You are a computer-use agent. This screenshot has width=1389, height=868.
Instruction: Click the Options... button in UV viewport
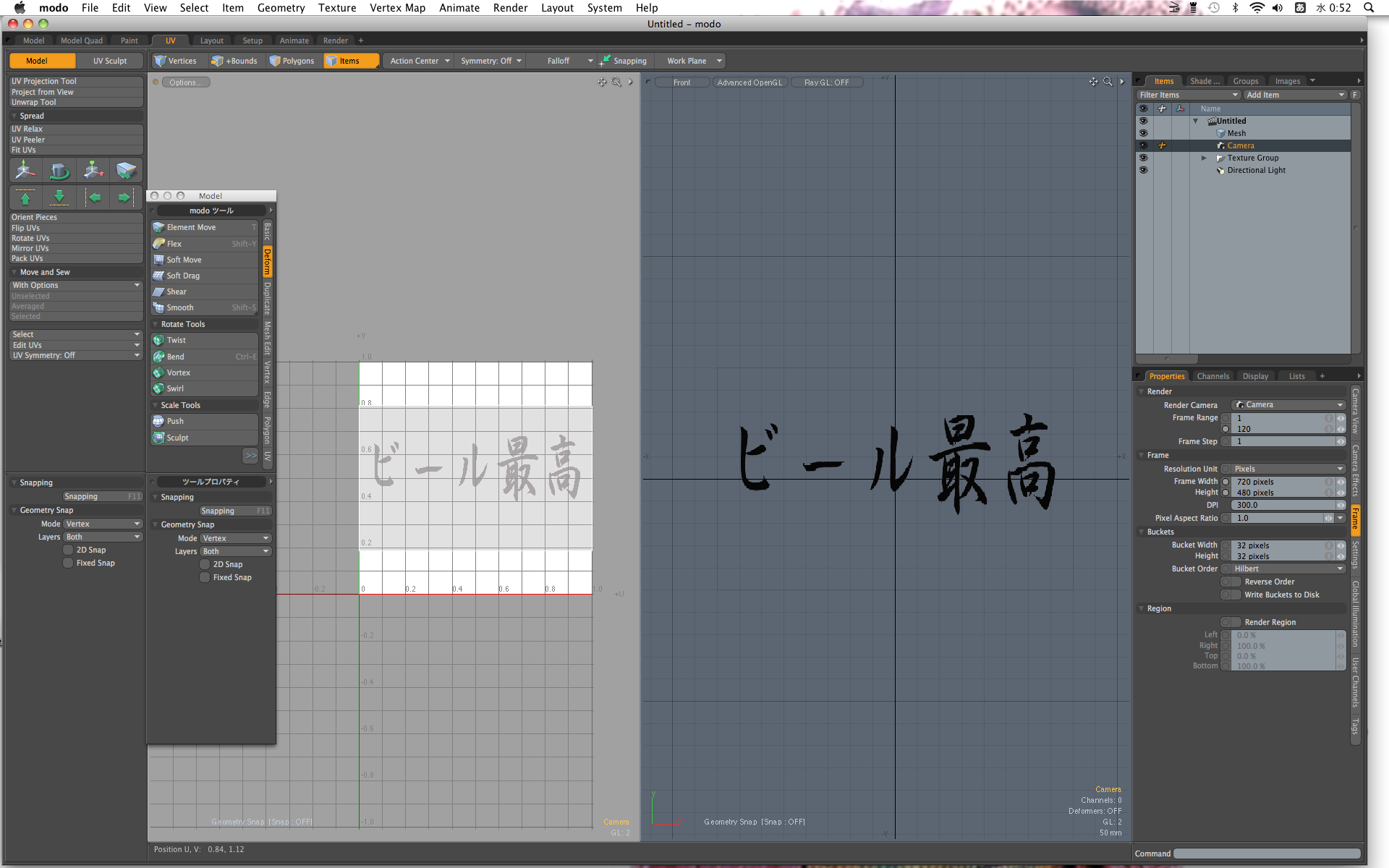click(x=186, y=82)
